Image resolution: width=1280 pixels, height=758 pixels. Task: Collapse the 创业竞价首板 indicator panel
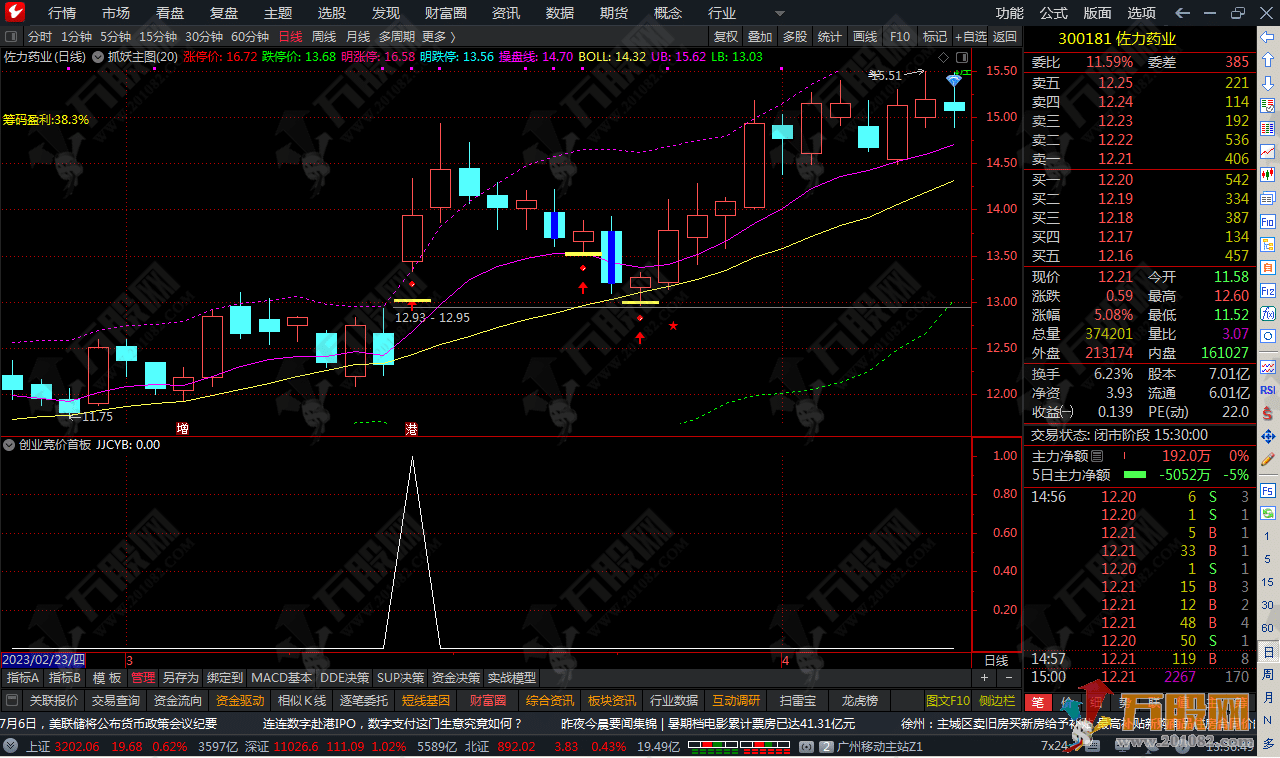(x=10, y=445)
